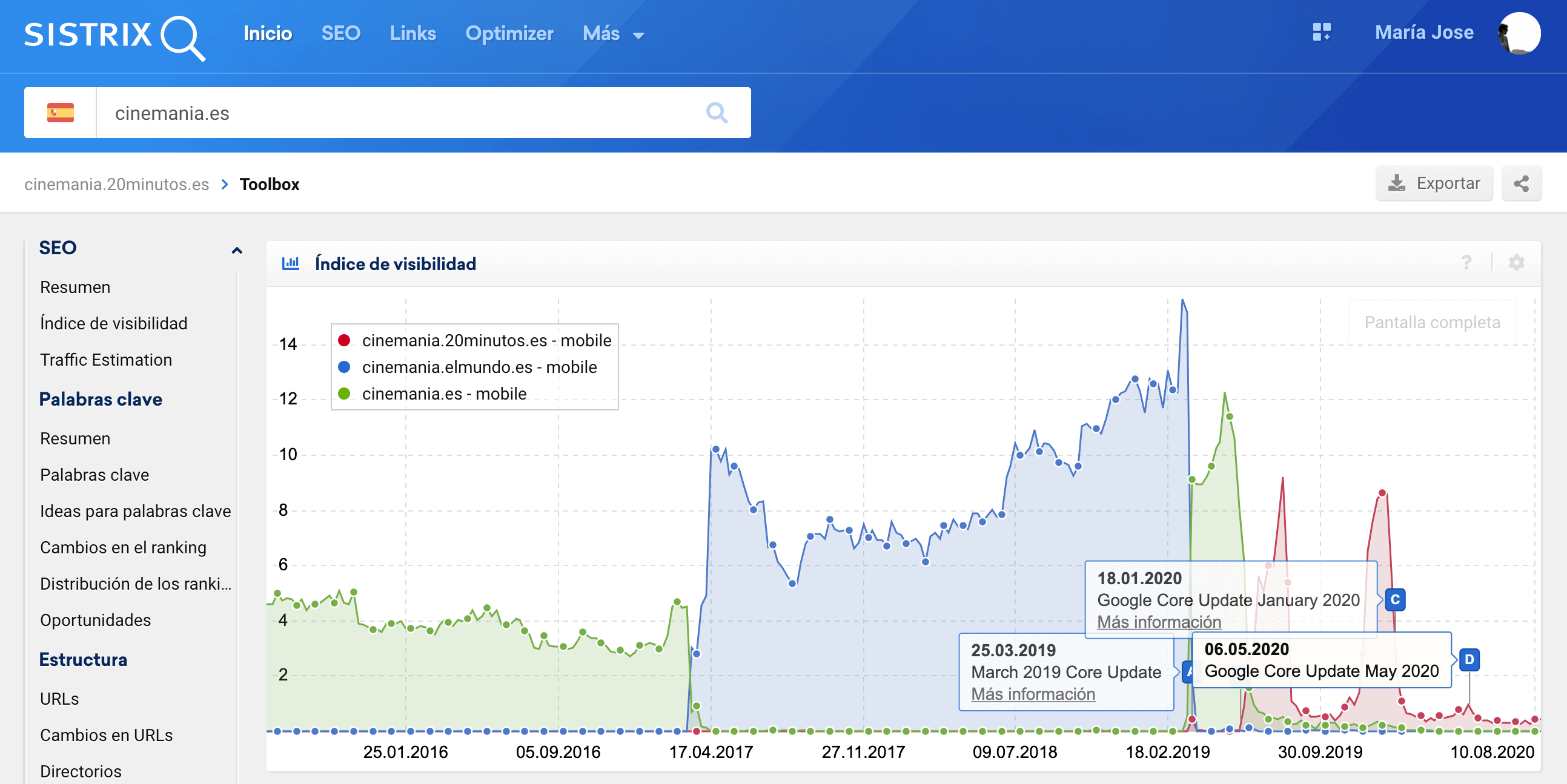Open the Links menu tab
This screenshot has height=784, width=1567.
(x=412, y=33)
